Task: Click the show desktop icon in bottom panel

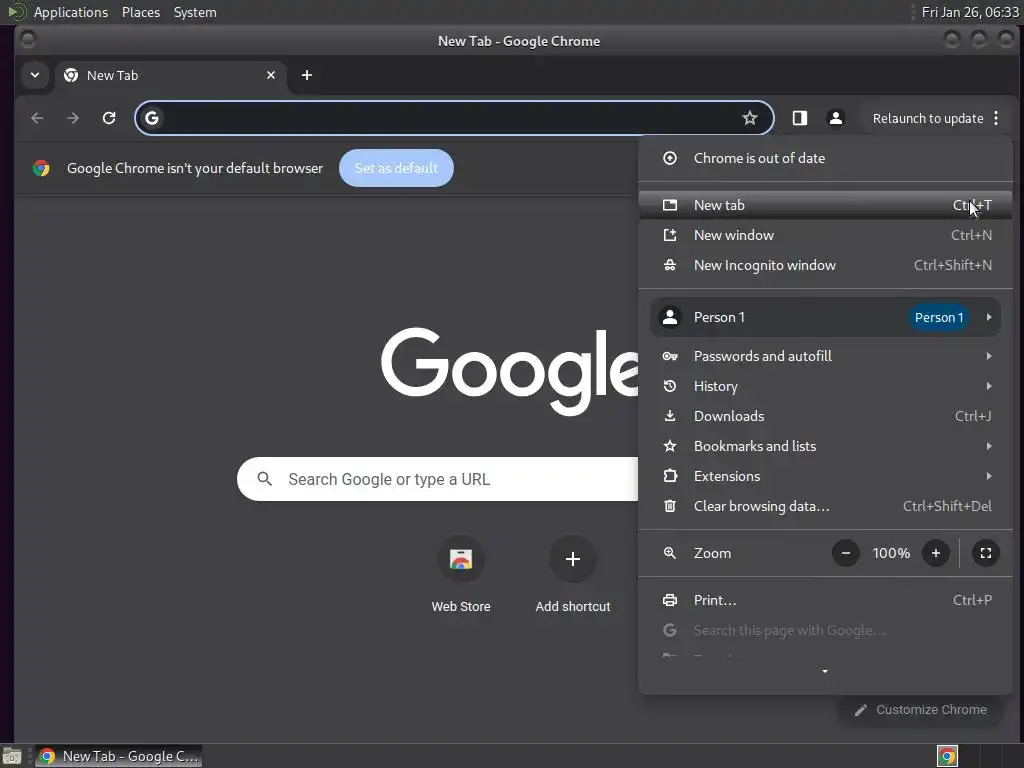Action: click(12, 756)
